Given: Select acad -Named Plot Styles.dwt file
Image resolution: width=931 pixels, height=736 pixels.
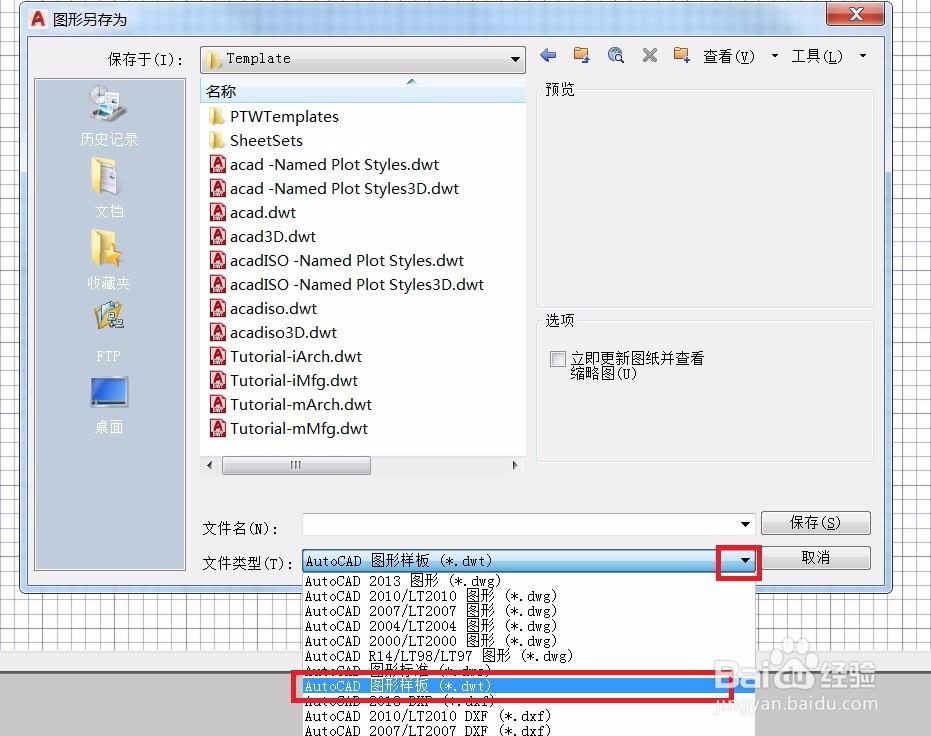Looking at the screenshot, I should pyautogui.click(x=324, y=164).
